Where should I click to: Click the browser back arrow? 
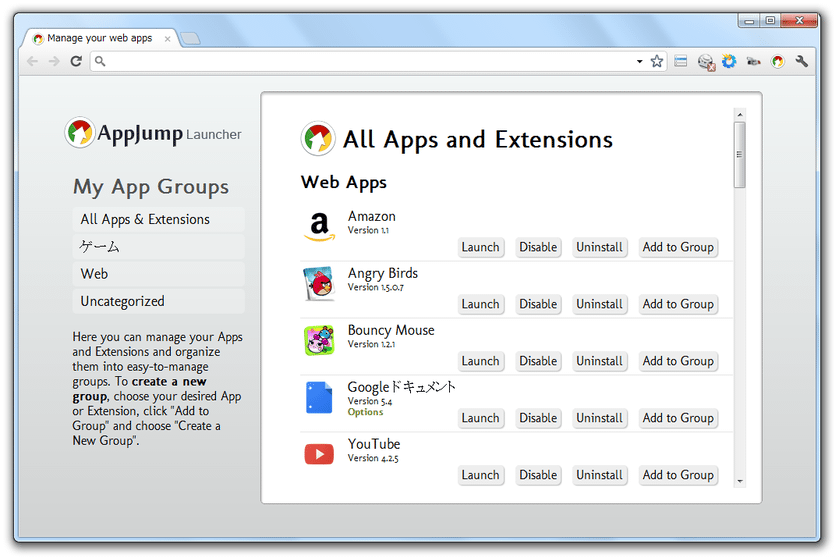coord(32,61)
